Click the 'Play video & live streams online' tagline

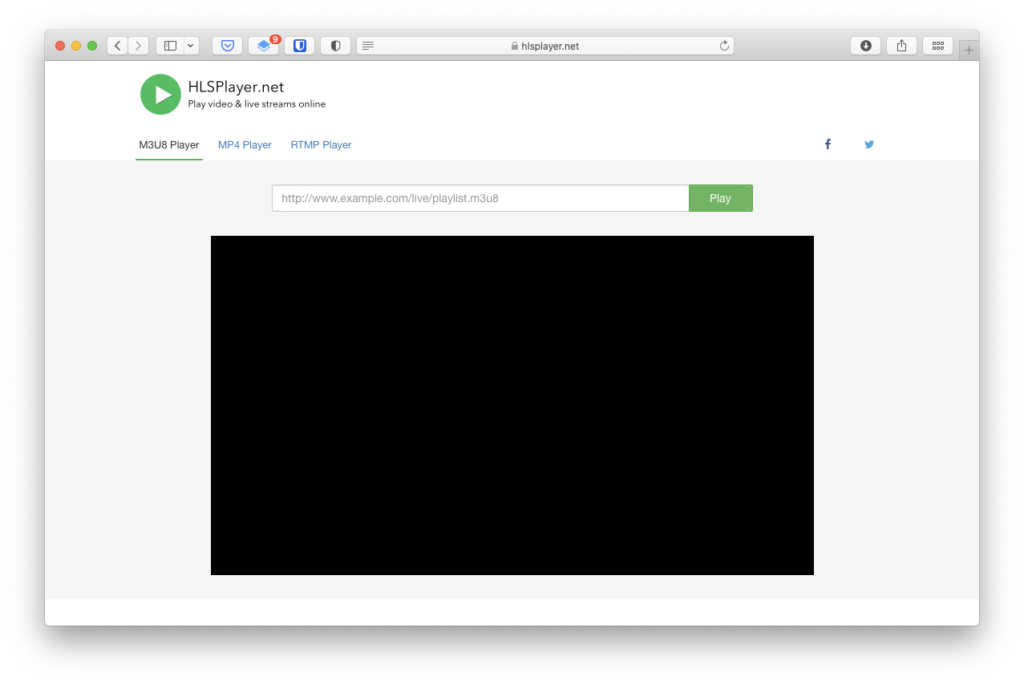click(257, 104)
